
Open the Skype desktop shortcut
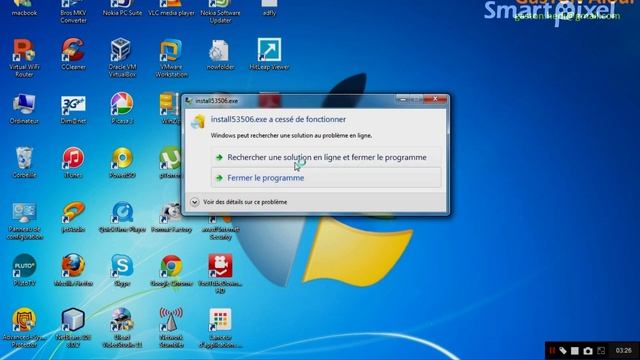[122, 270]
